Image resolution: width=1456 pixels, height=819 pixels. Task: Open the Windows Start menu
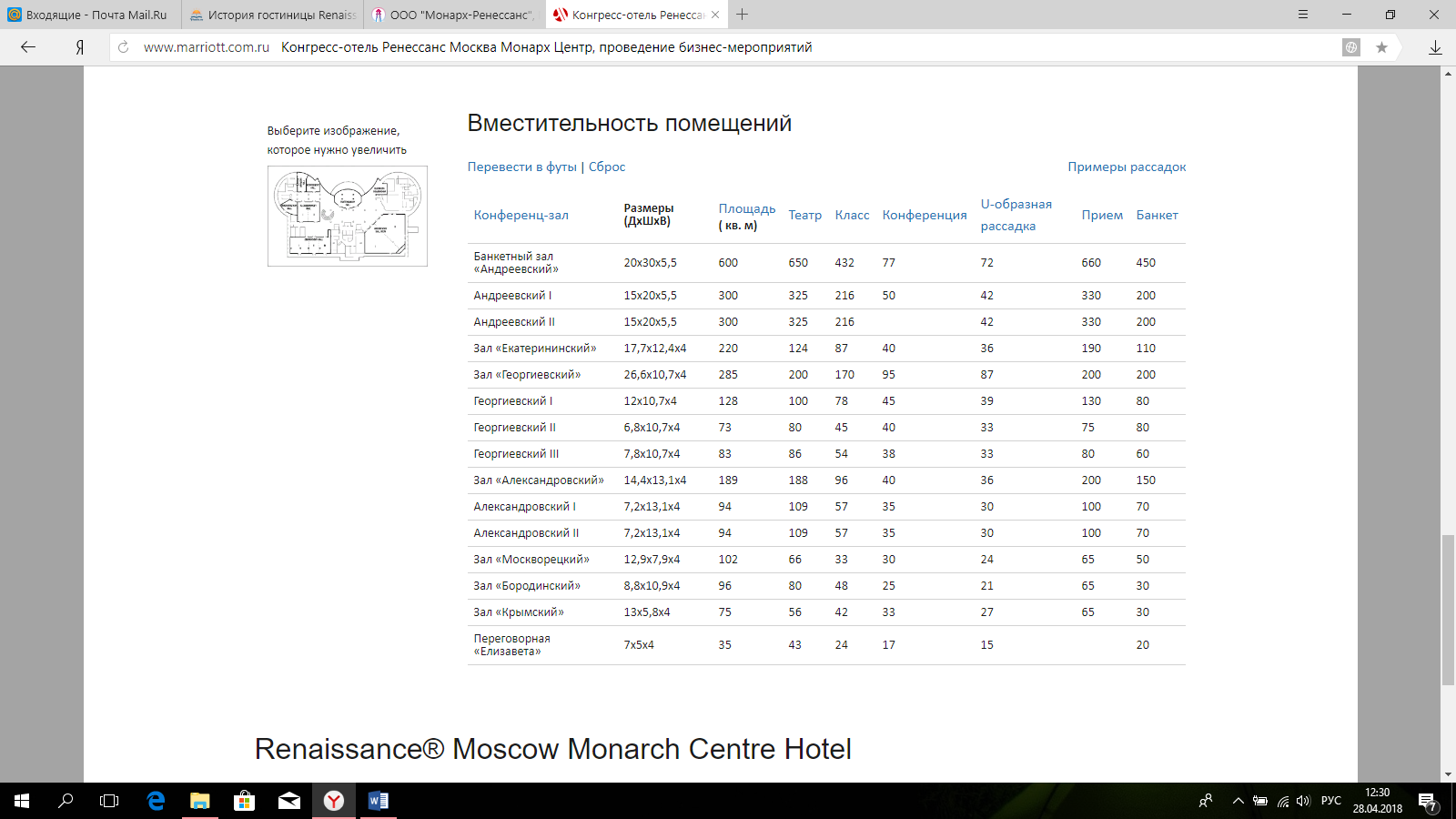pos(22,801)
